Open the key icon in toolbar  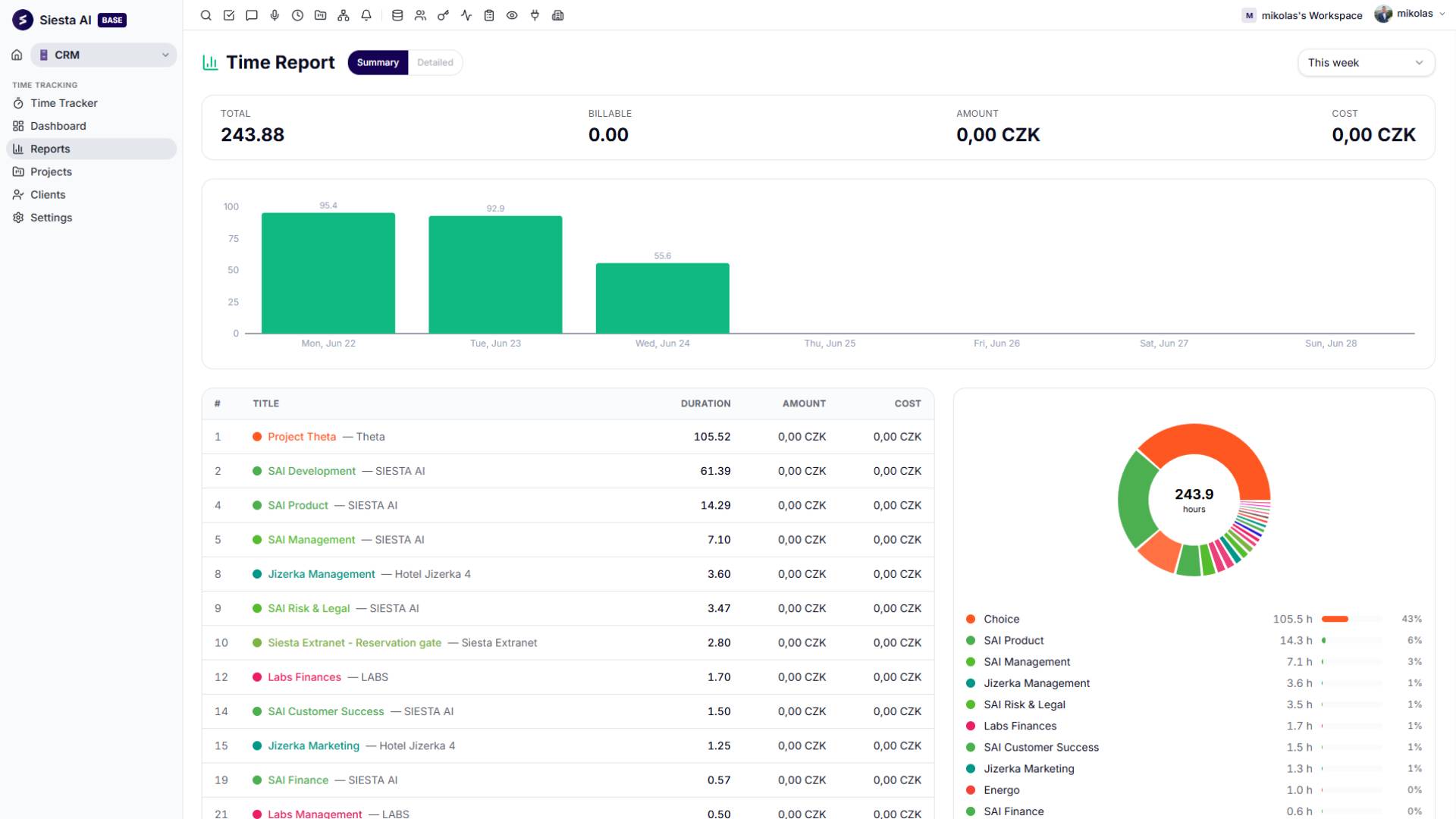click(443, 15)
